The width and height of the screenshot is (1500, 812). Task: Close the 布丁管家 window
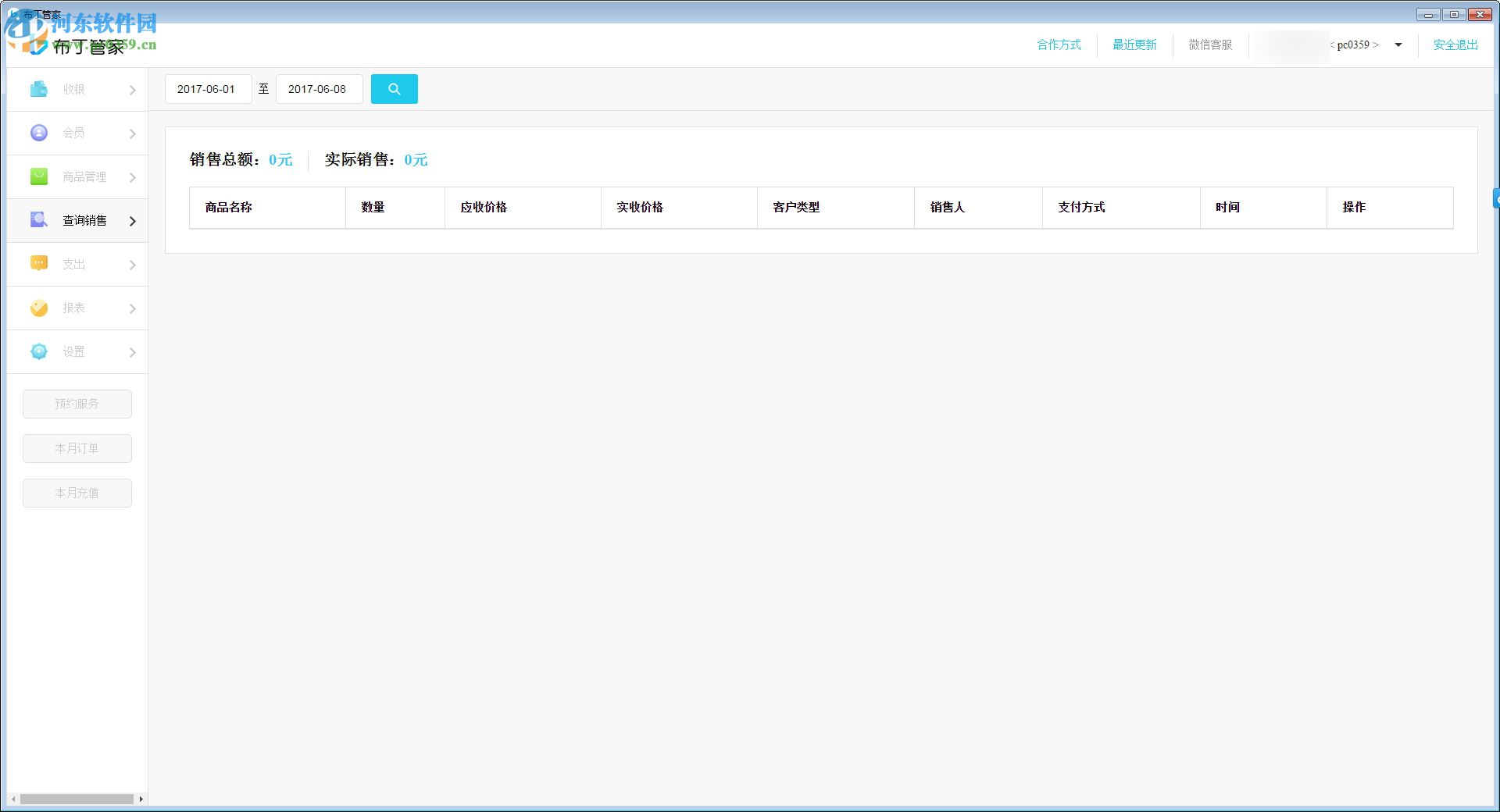click(x=1480, y=14)
